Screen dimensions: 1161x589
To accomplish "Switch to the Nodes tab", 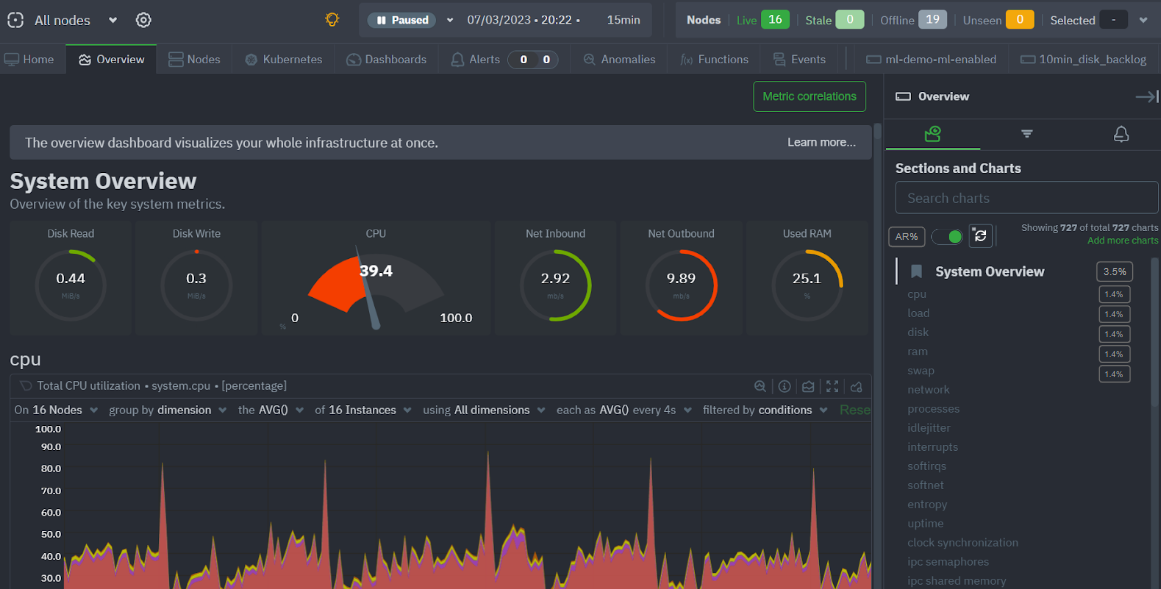I will pos(194,59).
